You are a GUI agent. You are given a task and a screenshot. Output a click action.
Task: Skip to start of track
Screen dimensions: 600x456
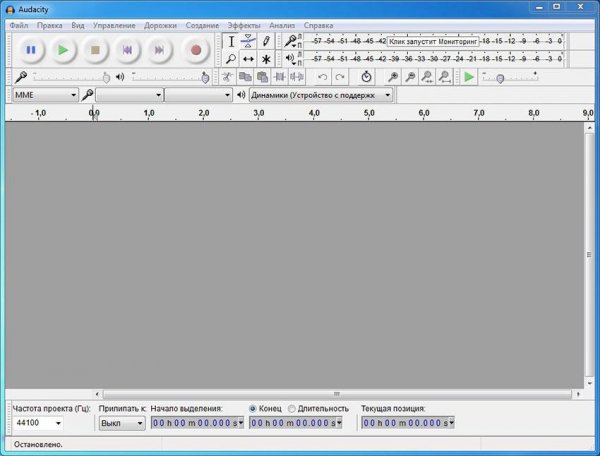click(127, 50)
